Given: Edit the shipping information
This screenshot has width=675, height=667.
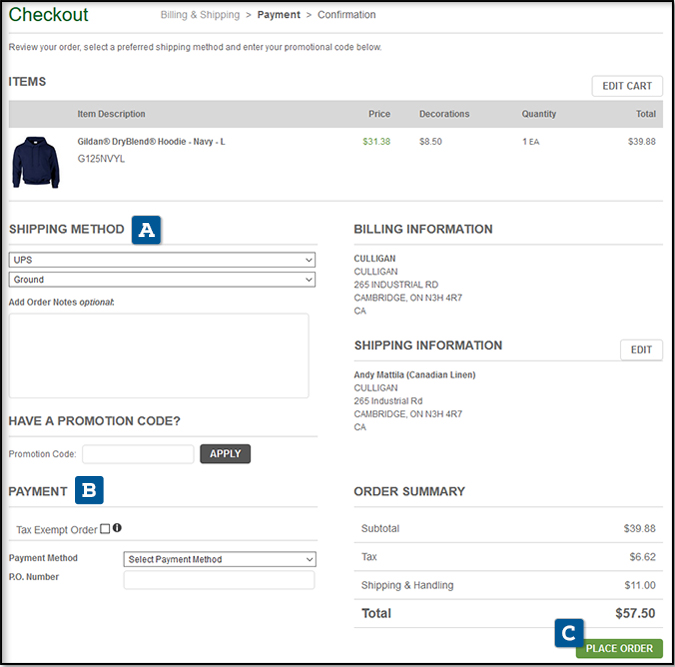Looking at the screenshot, I should [x=641, y=350].
